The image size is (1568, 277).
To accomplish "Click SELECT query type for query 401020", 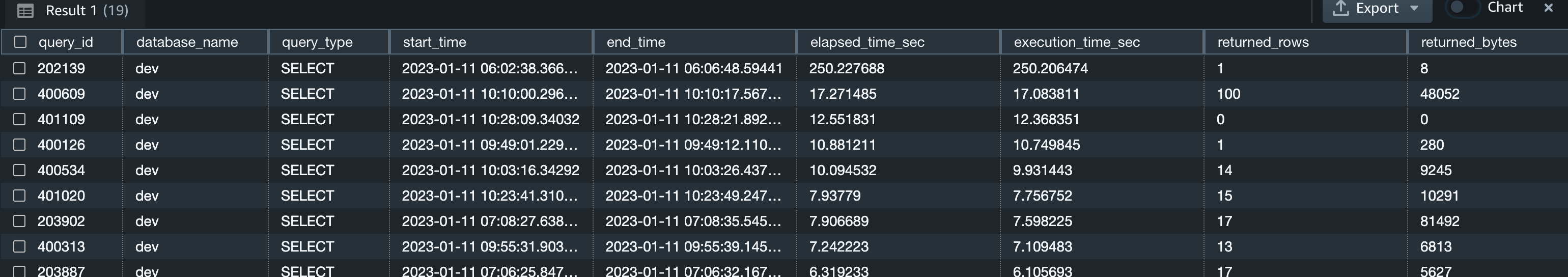I will click(307, 196).
